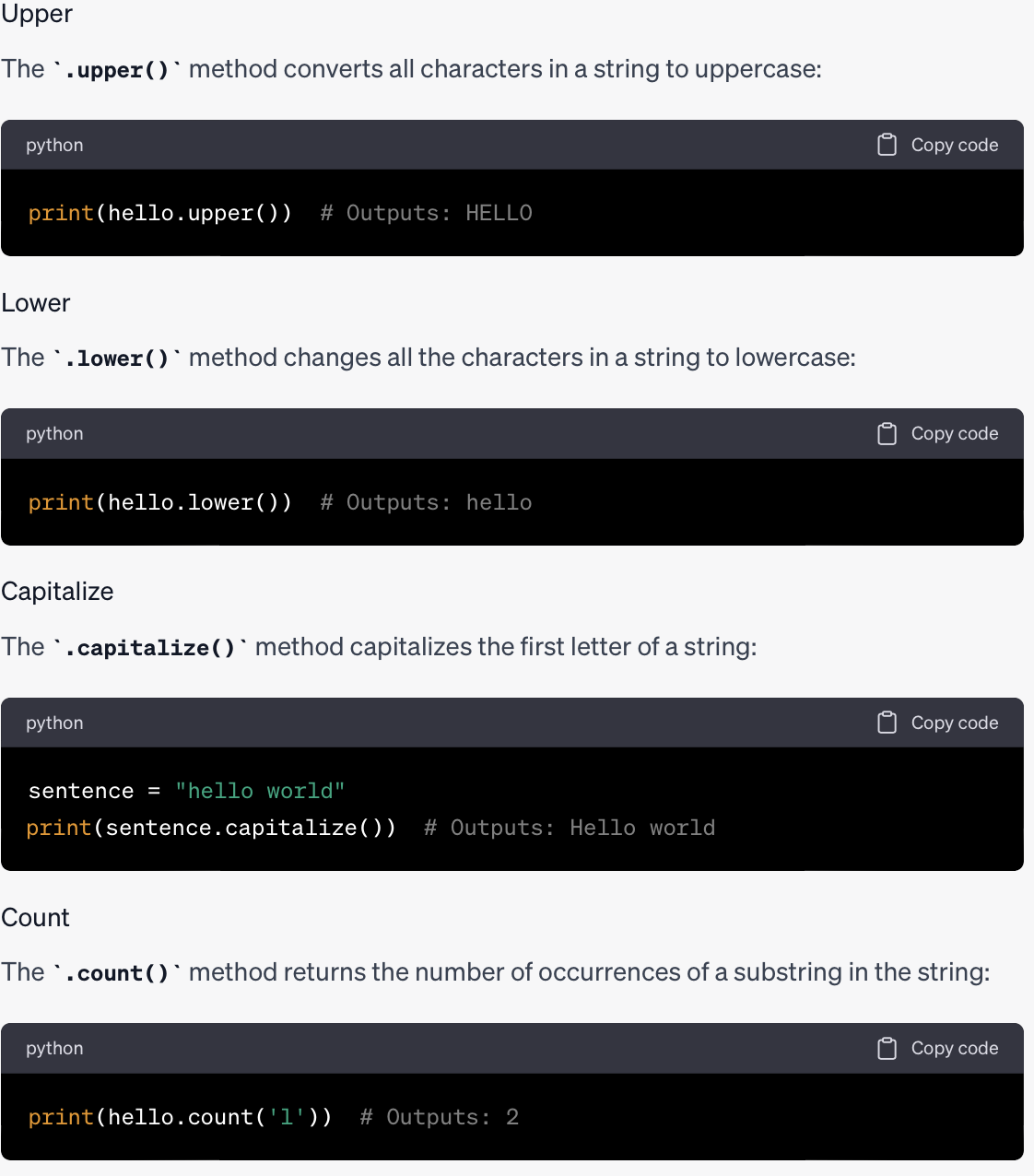Click the clipboard icon in the upper() code block

(x=887, y=145)
